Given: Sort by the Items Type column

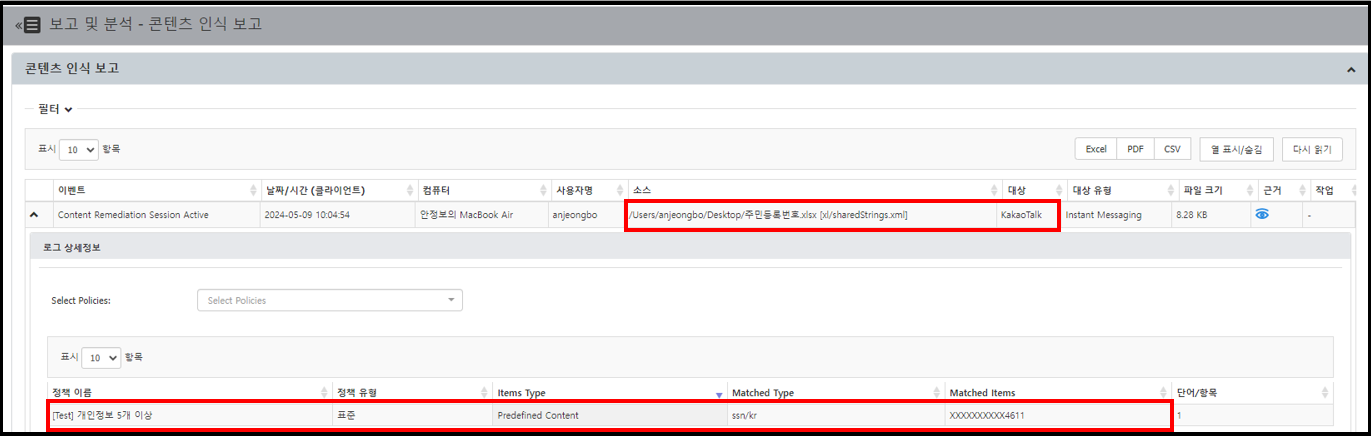Looking at the screenshot, I should pyautogui.click(x=717, y=394).
